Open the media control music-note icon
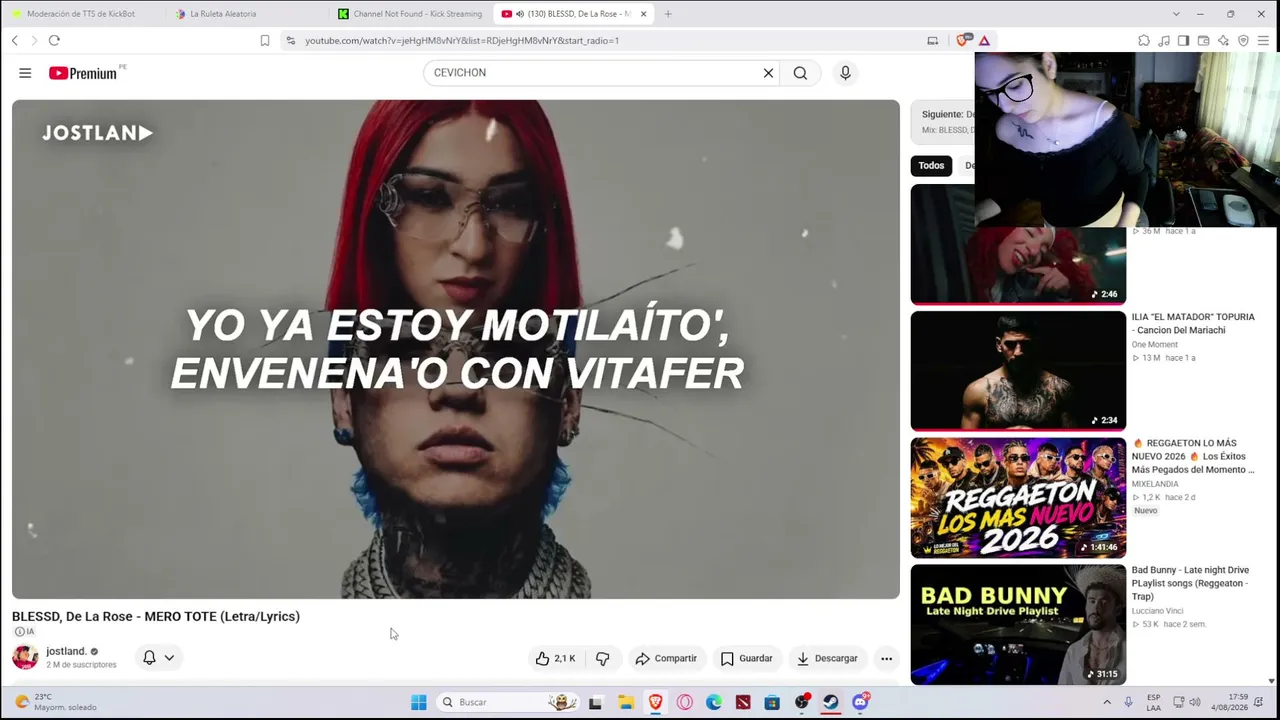1280x720 pixels. pos(1164,40)
